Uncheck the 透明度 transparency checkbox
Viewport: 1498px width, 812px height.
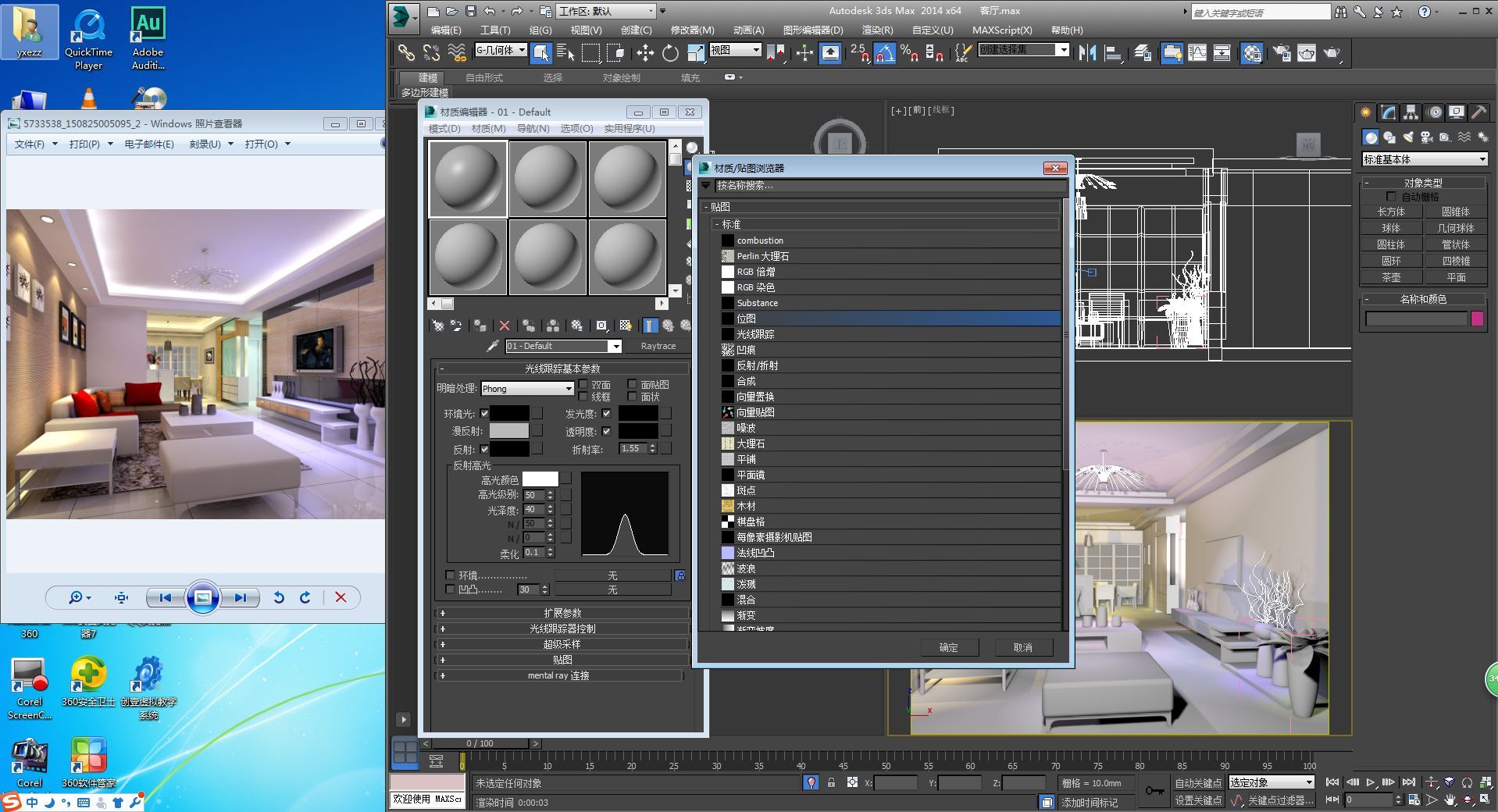click(x=606, y=431)
